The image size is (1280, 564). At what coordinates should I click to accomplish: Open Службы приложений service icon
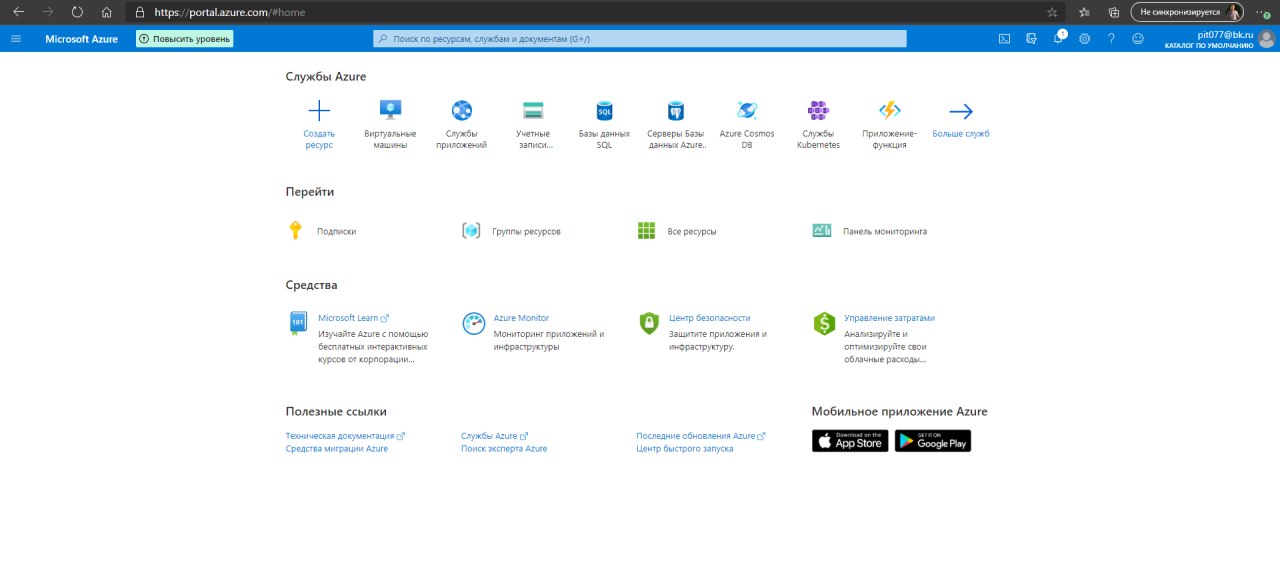pyautogui.click(x=461, y=111)
